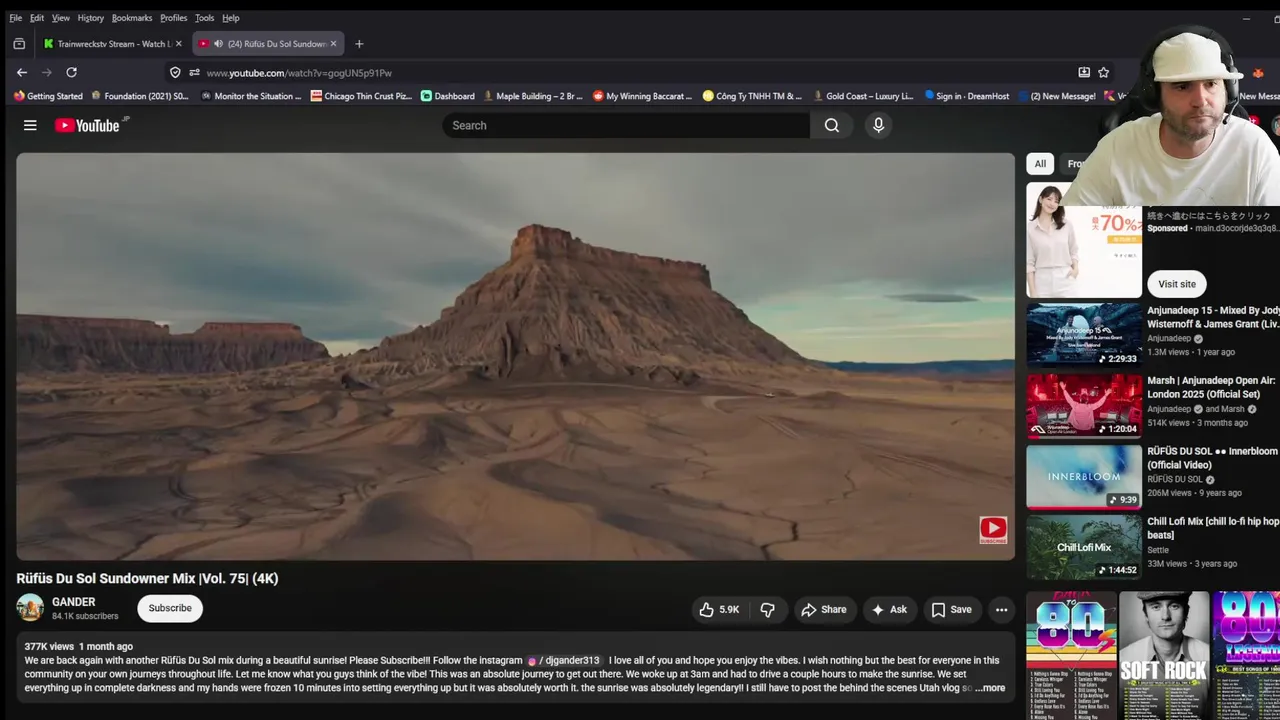Close the Trainwreckstv Stream tab
This screenshot has width=1280, height=720.
click(178, 43)
